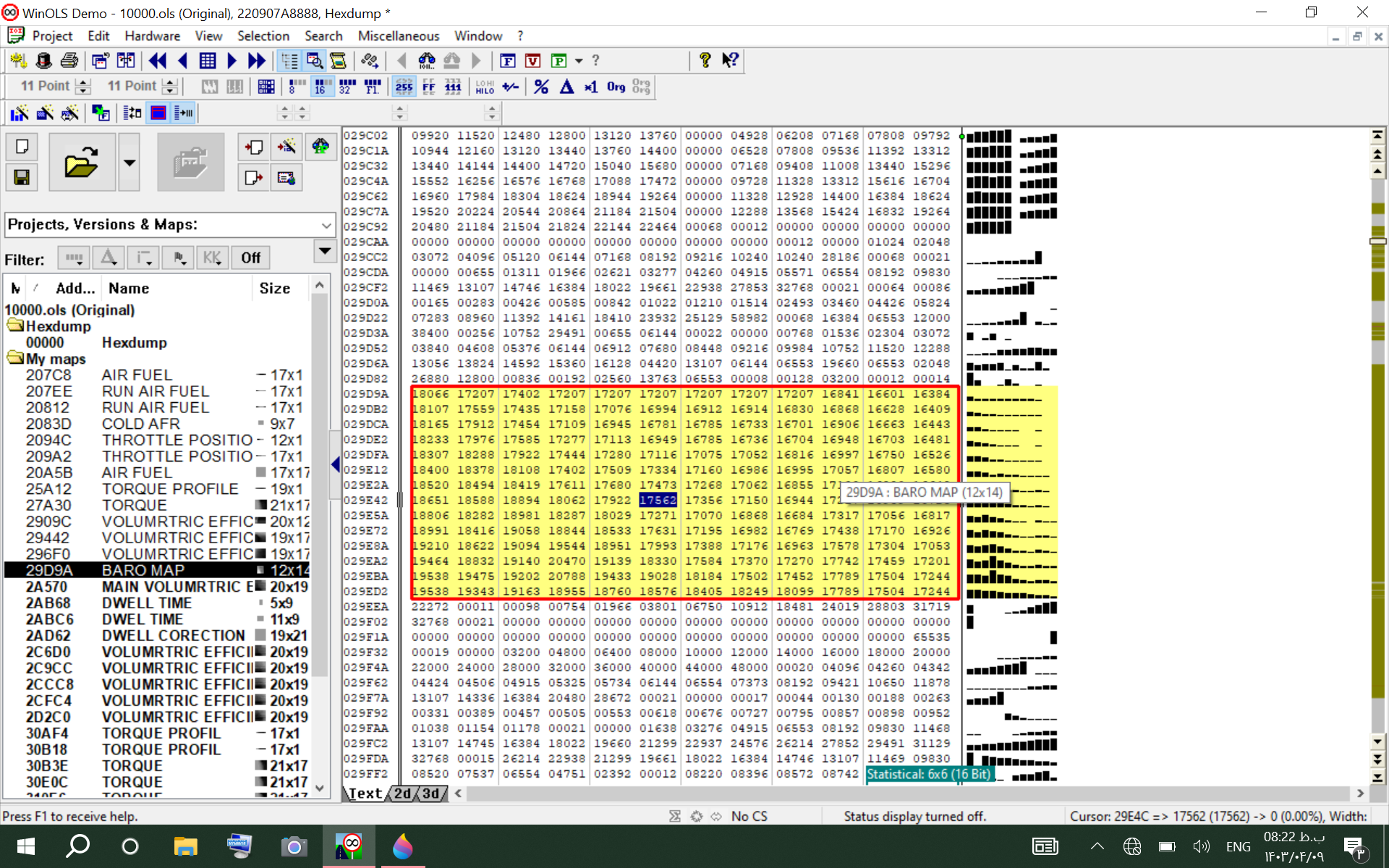Click the floppy disk save icon

[x=22, y=177]
